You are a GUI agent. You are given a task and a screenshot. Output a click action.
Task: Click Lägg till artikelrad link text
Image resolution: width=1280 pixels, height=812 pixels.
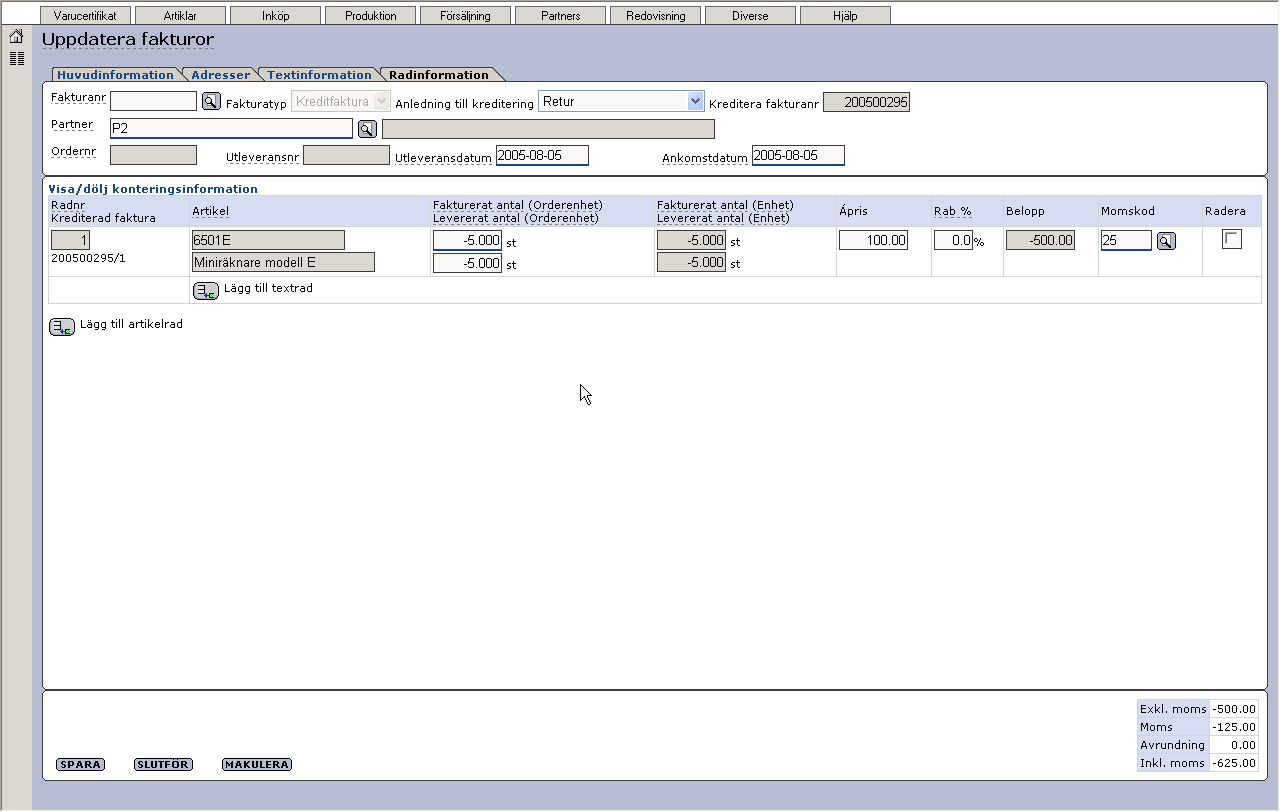(x=131, y=324)
